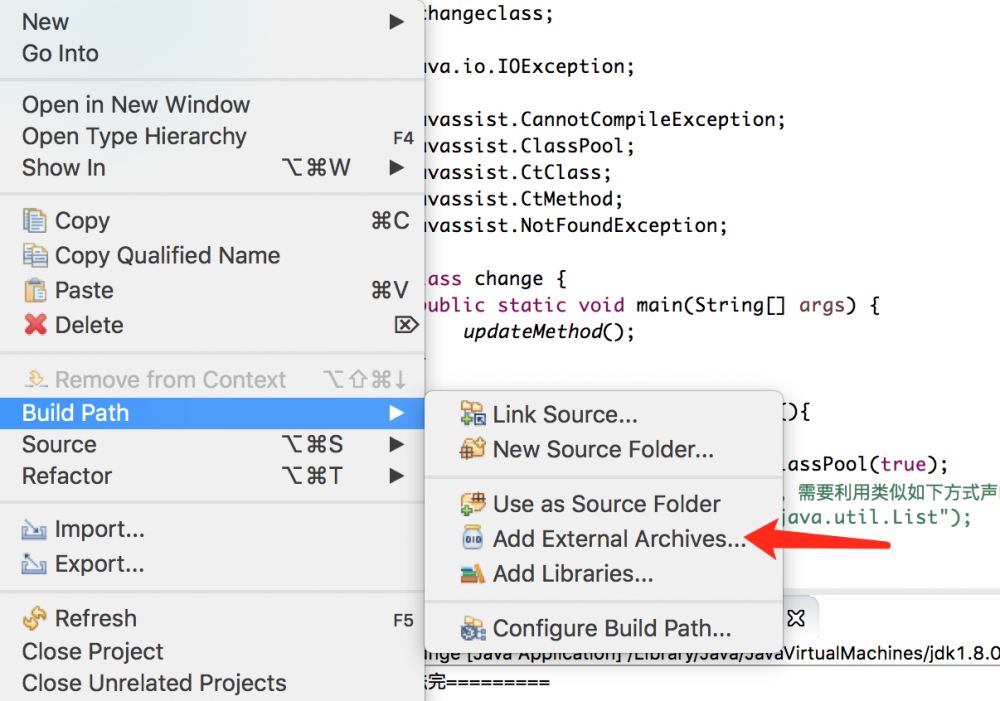
Task: Click the Paste clipboard icon
Action: coord(35,291)
